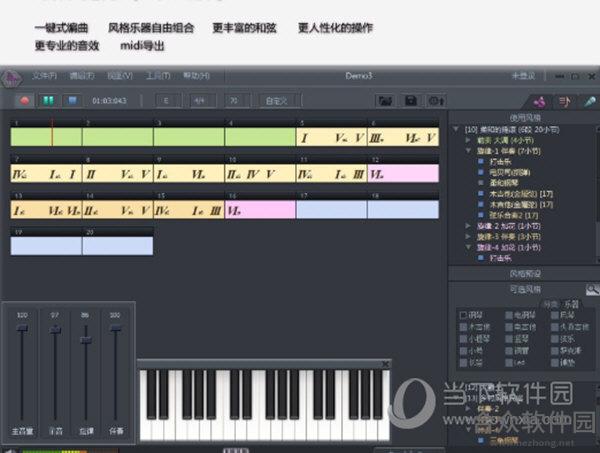The image size is (600, 453).
Task: Check the 钢琴 instrument filter
Action: (463, 315)
